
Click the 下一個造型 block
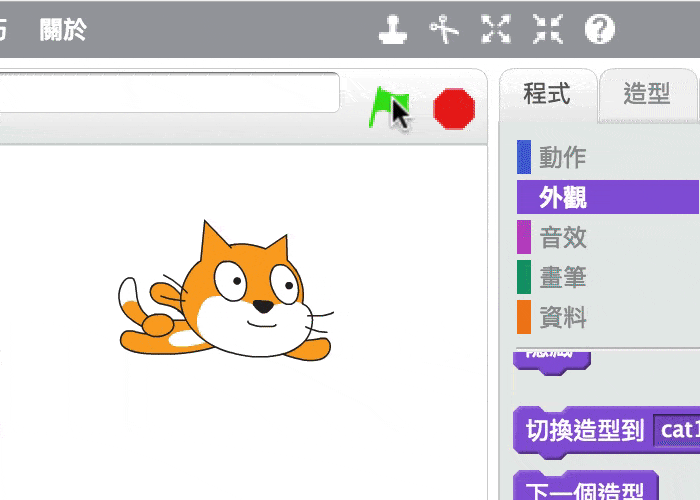(x=586, y=488)
